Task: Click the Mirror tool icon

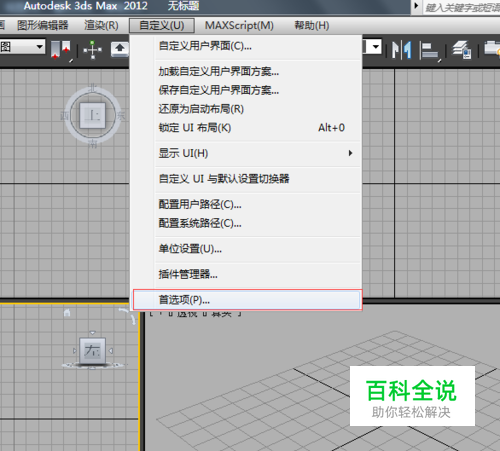Action: (401, 50)
